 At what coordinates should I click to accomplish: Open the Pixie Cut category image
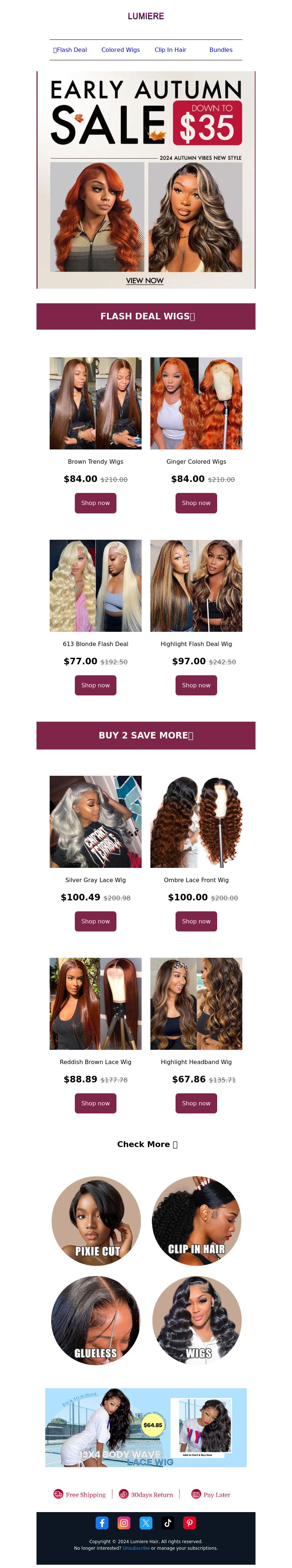pyautogui.click(x=96, y=1220)
